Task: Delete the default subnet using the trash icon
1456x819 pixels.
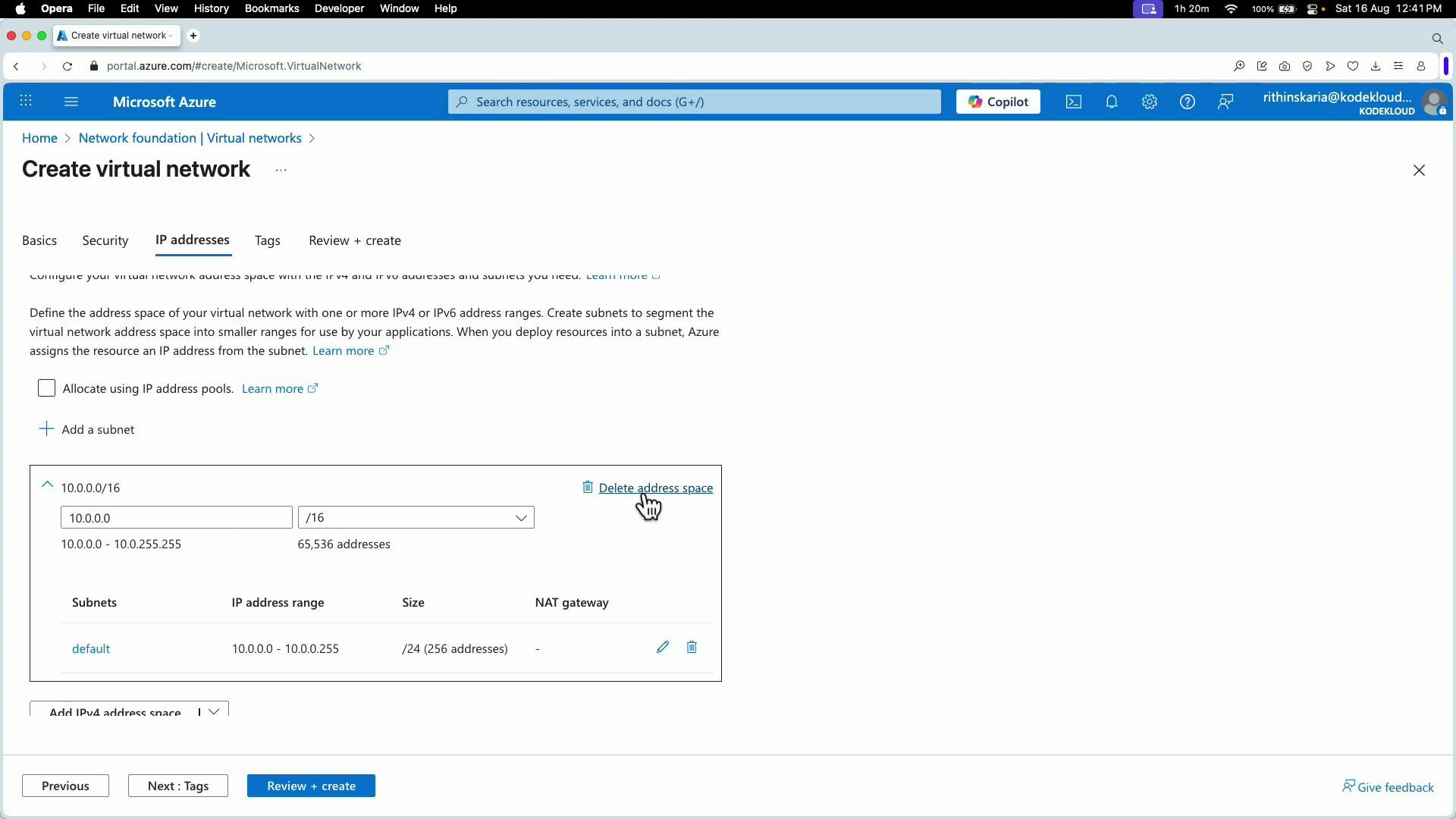Action: coord(691,647)
